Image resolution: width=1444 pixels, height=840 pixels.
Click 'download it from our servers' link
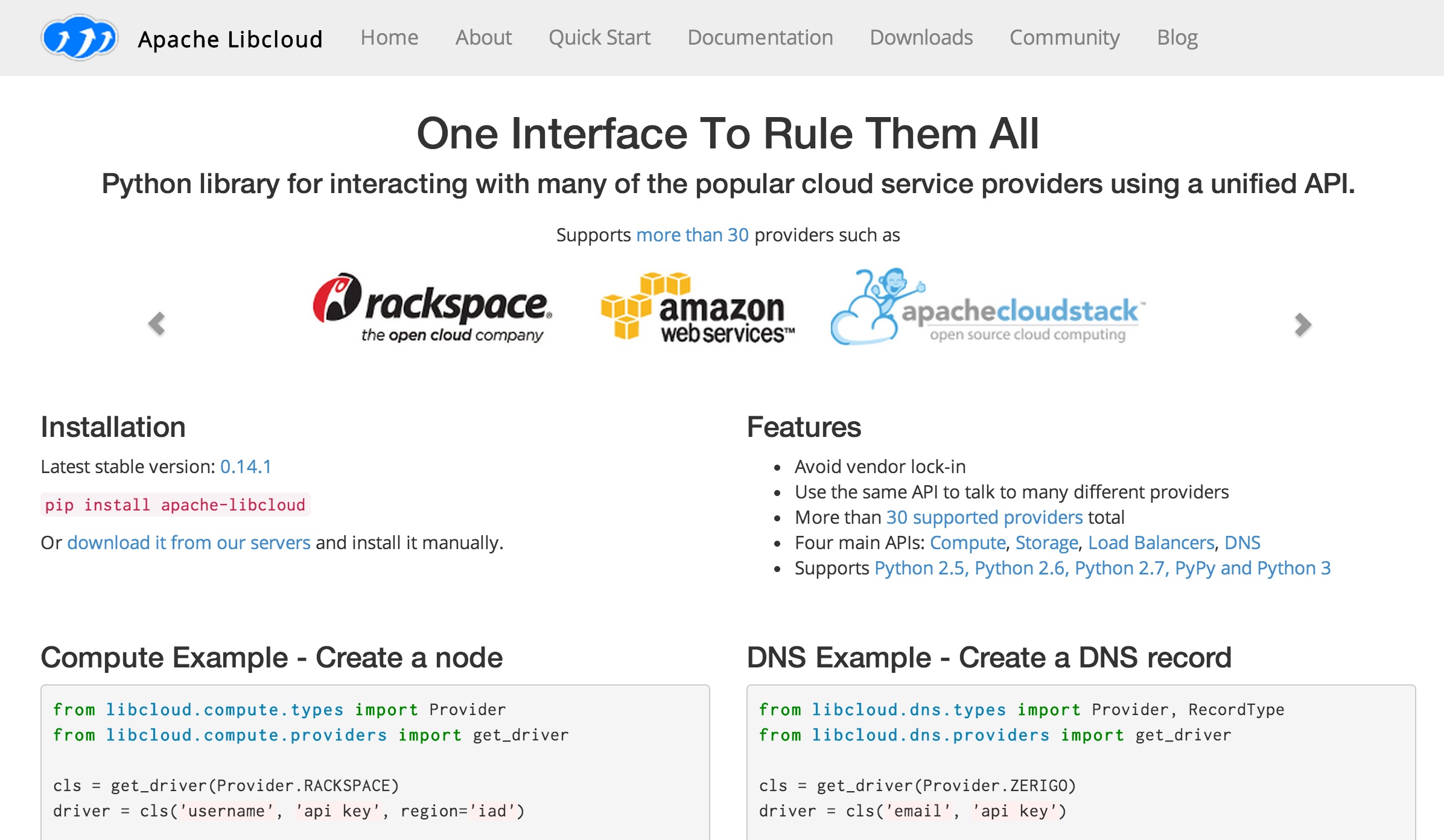click(x=189, y=542)
